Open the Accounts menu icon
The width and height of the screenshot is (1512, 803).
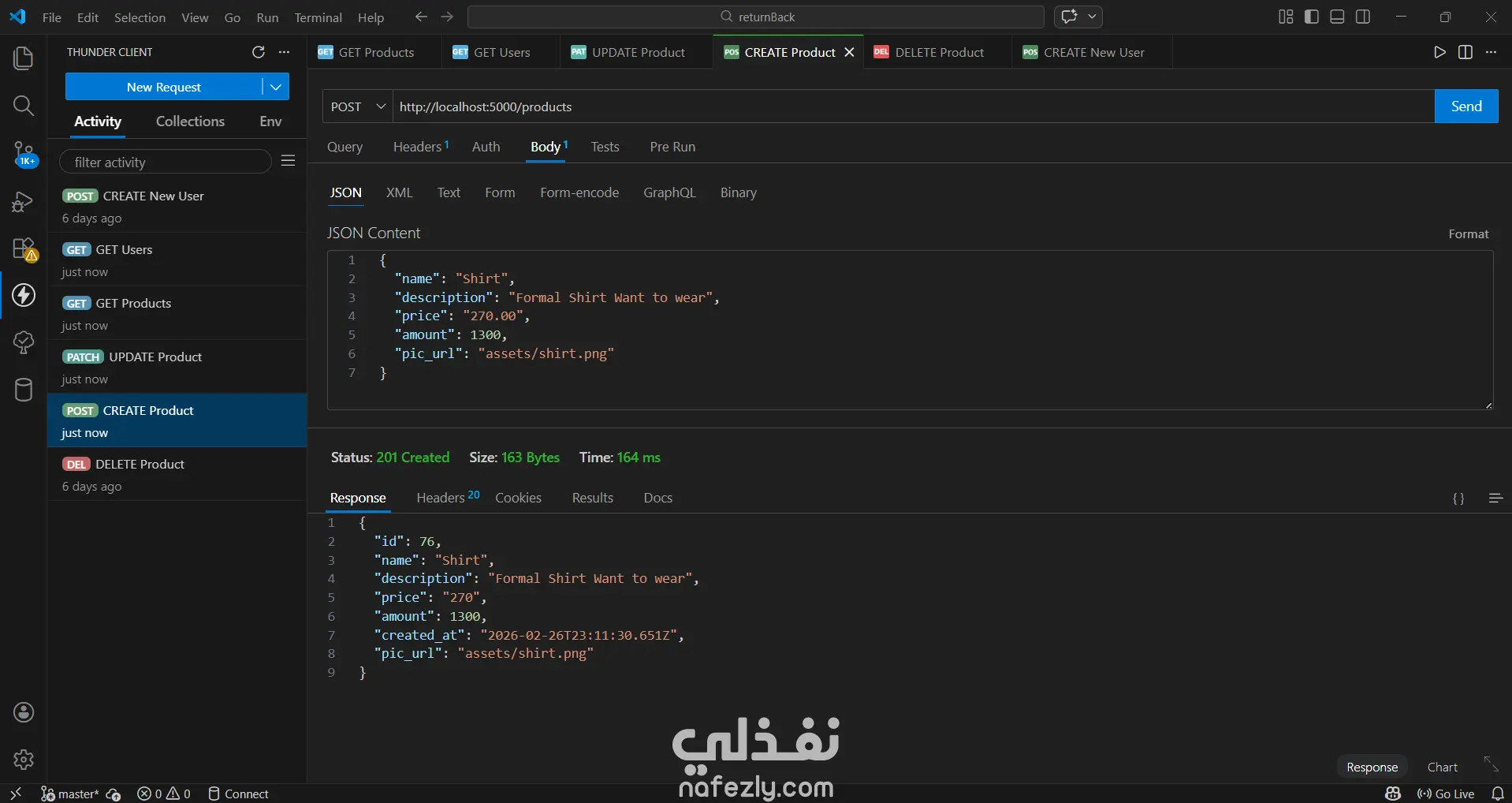[x=24, y=712]
